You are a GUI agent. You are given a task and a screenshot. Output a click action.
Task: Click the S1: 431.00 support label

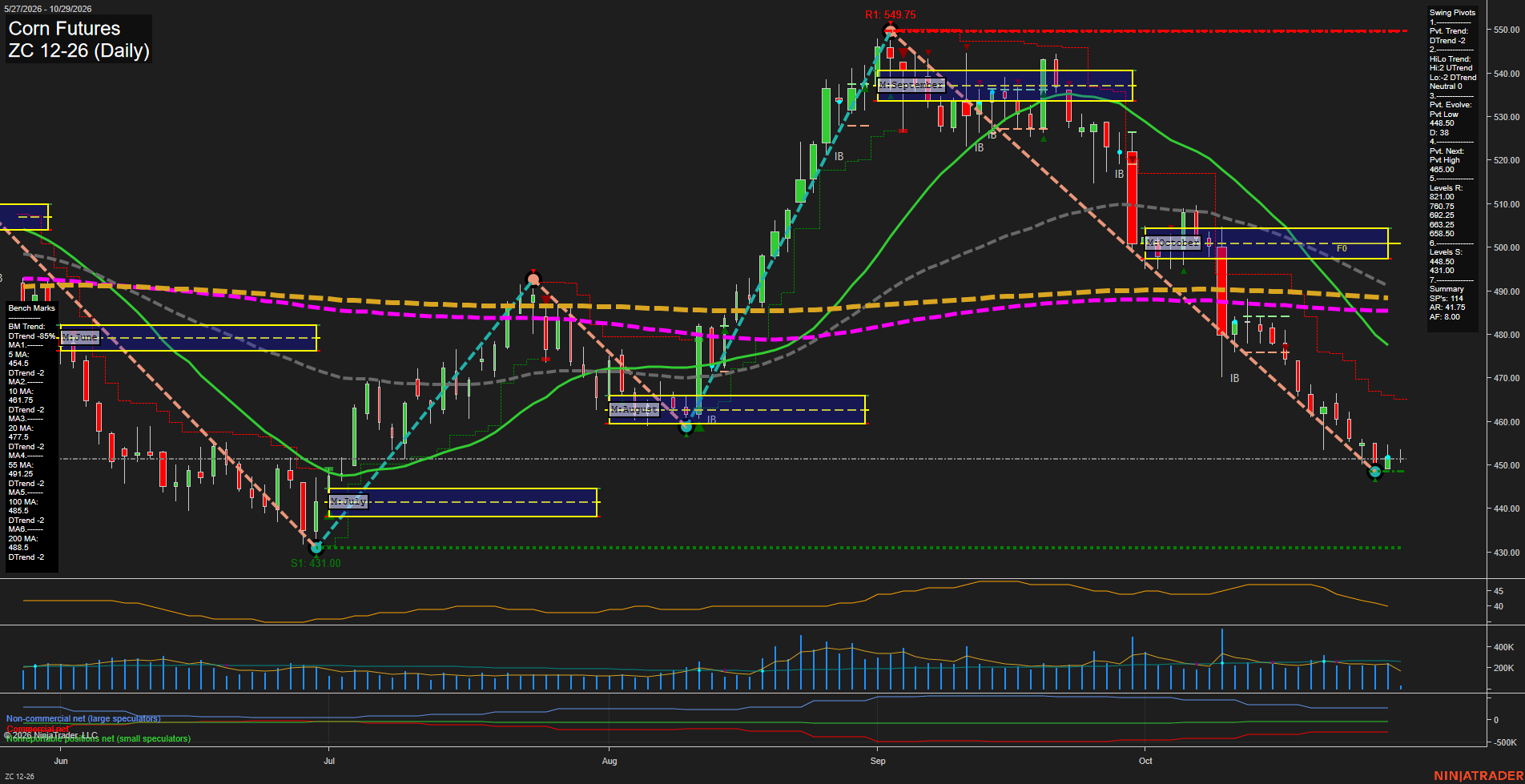coord(316,563)
